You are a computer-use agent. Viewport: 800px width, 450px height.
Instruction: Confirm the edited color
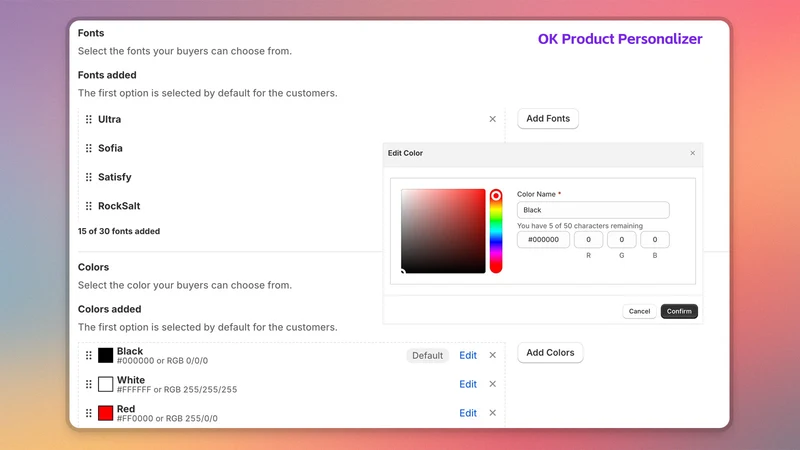click(679, 311)
